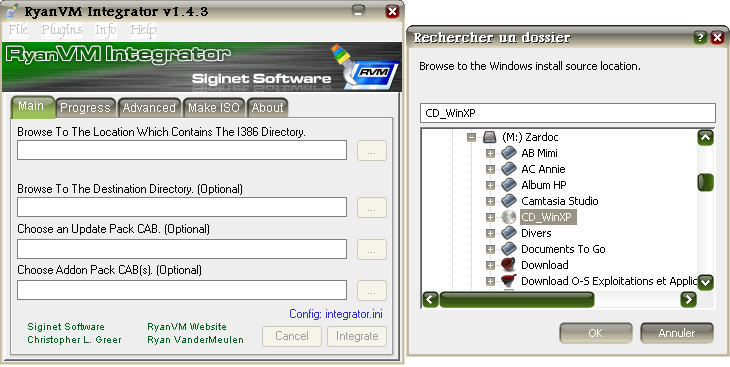This screenshot has width=730, height=367.
Task: Click the help question mark in folder dialog
Action: pos(699,38)
